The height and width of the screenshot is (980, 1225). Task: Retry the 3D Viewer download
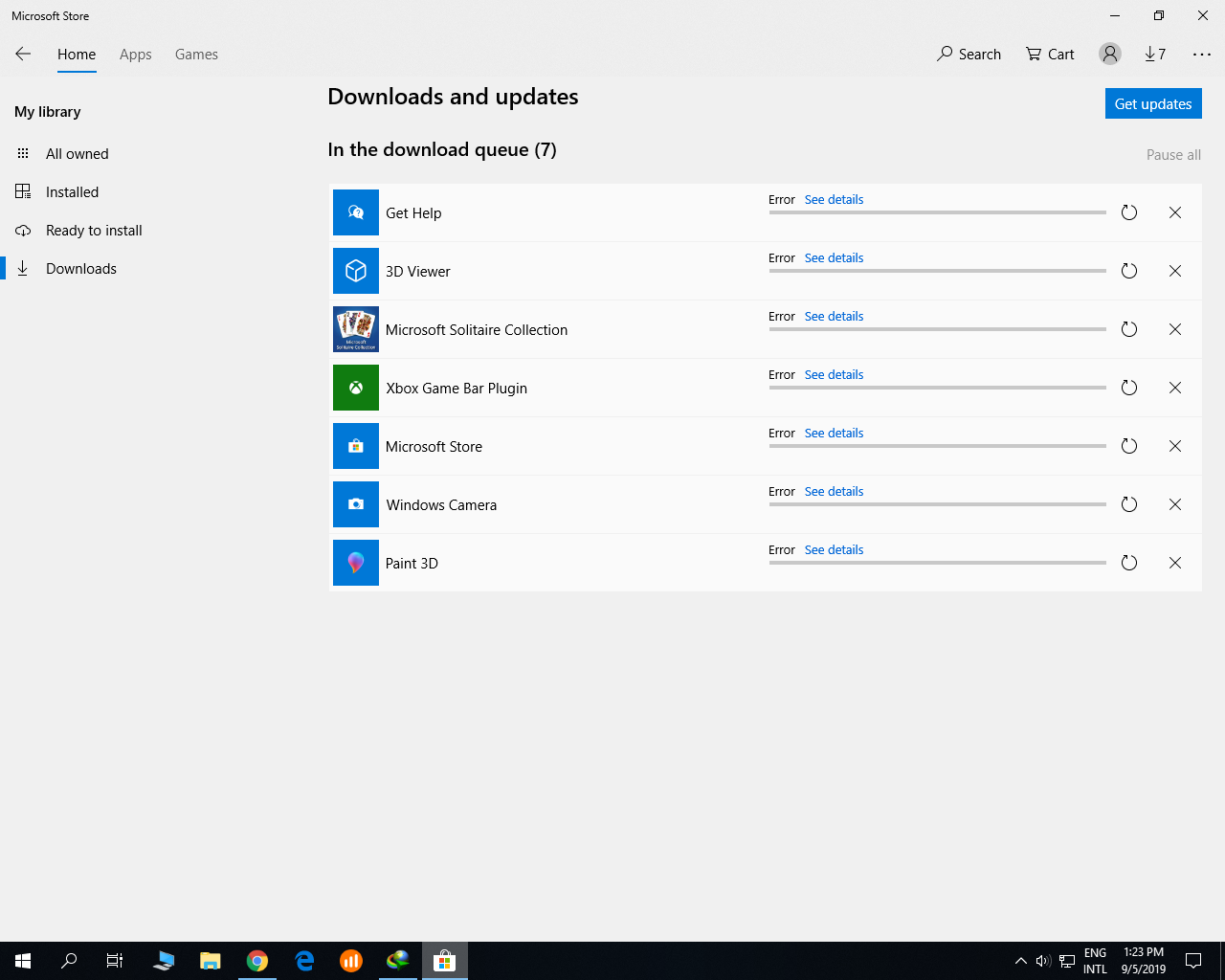pyautogui.click(x=1129, y=271)
